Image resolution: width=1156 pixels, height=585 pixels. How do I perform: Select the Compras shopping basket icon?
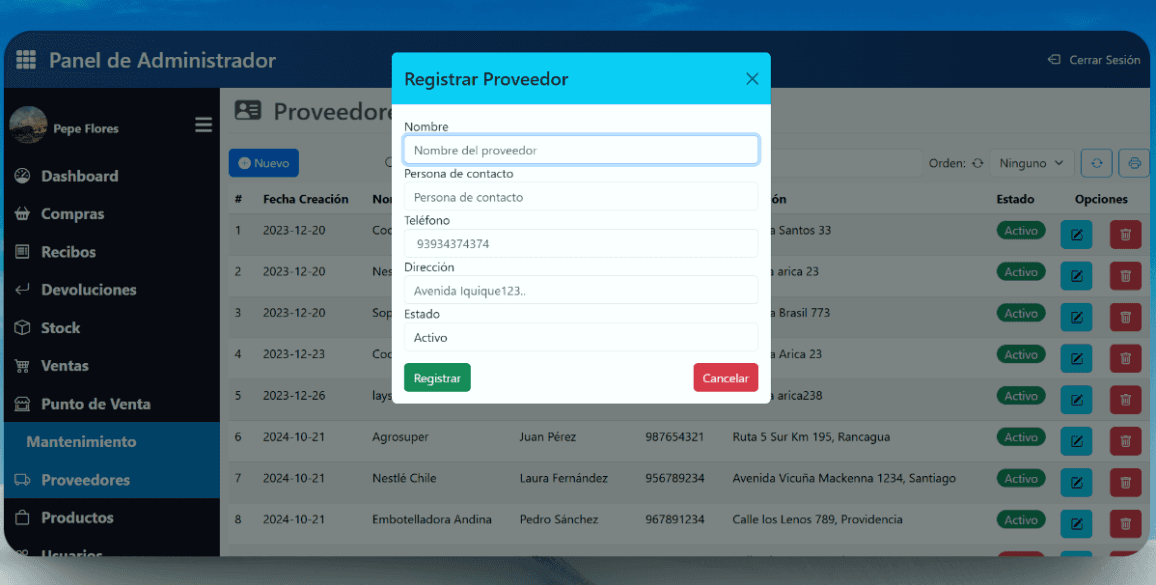[25, 213]
